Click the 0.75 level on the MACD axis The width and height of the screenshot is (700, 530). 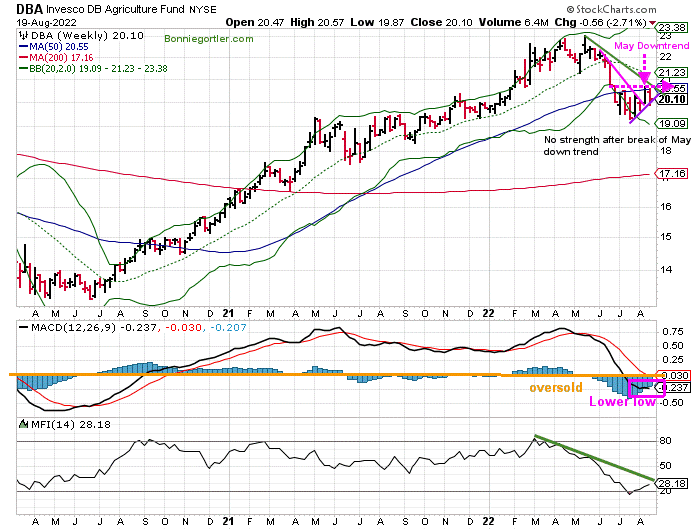point(673,332)
